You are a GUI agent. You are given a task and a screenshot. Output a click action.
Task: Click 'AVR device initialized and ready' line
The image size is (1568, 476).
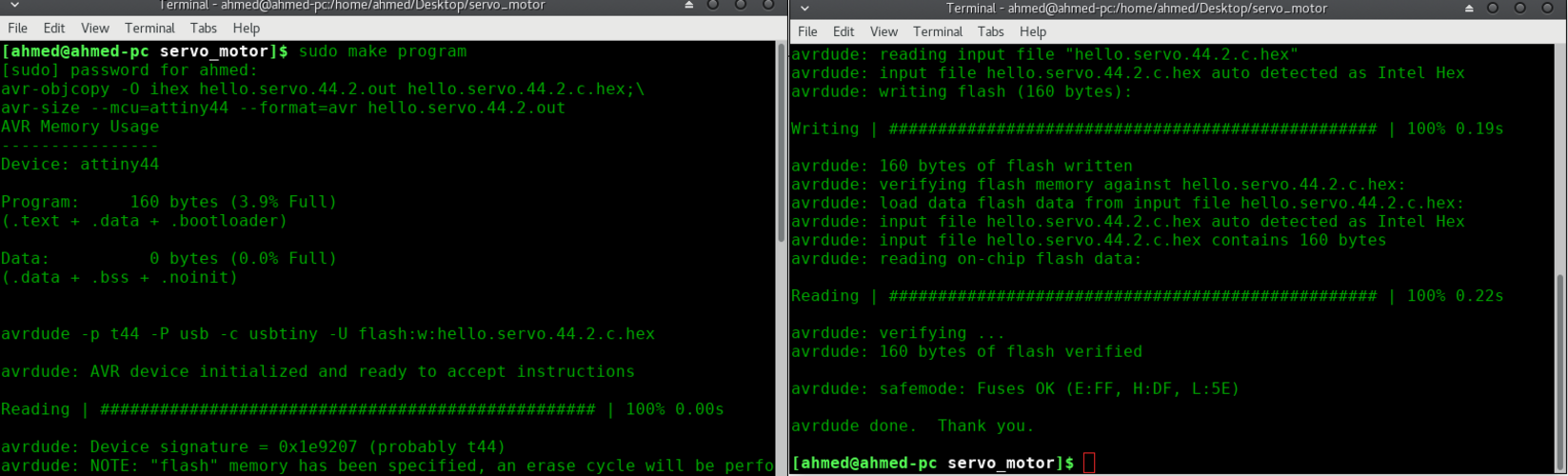318,371
